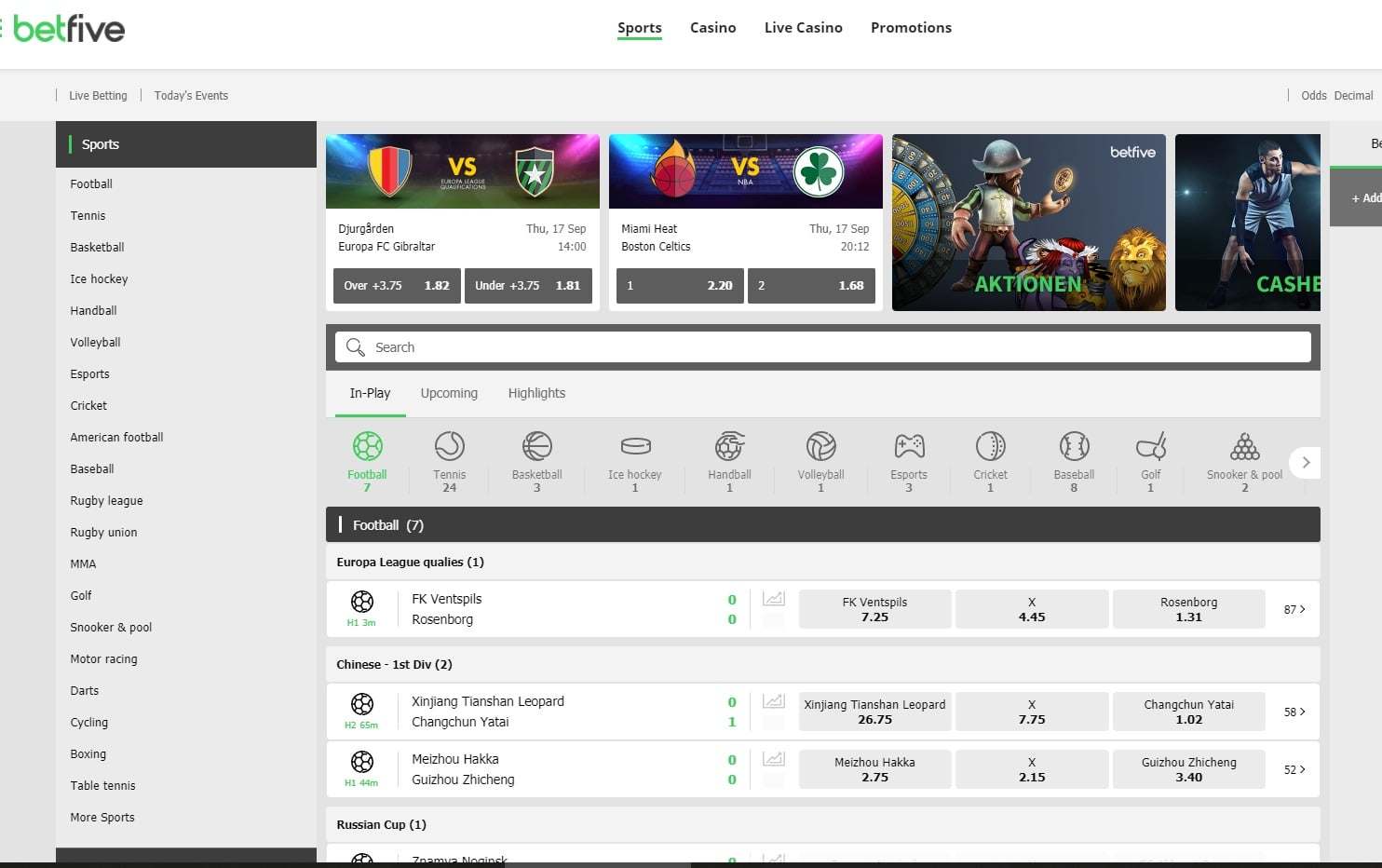
Task: Select the Golf sport icon filter
Action: click(x=1151, y=446)
